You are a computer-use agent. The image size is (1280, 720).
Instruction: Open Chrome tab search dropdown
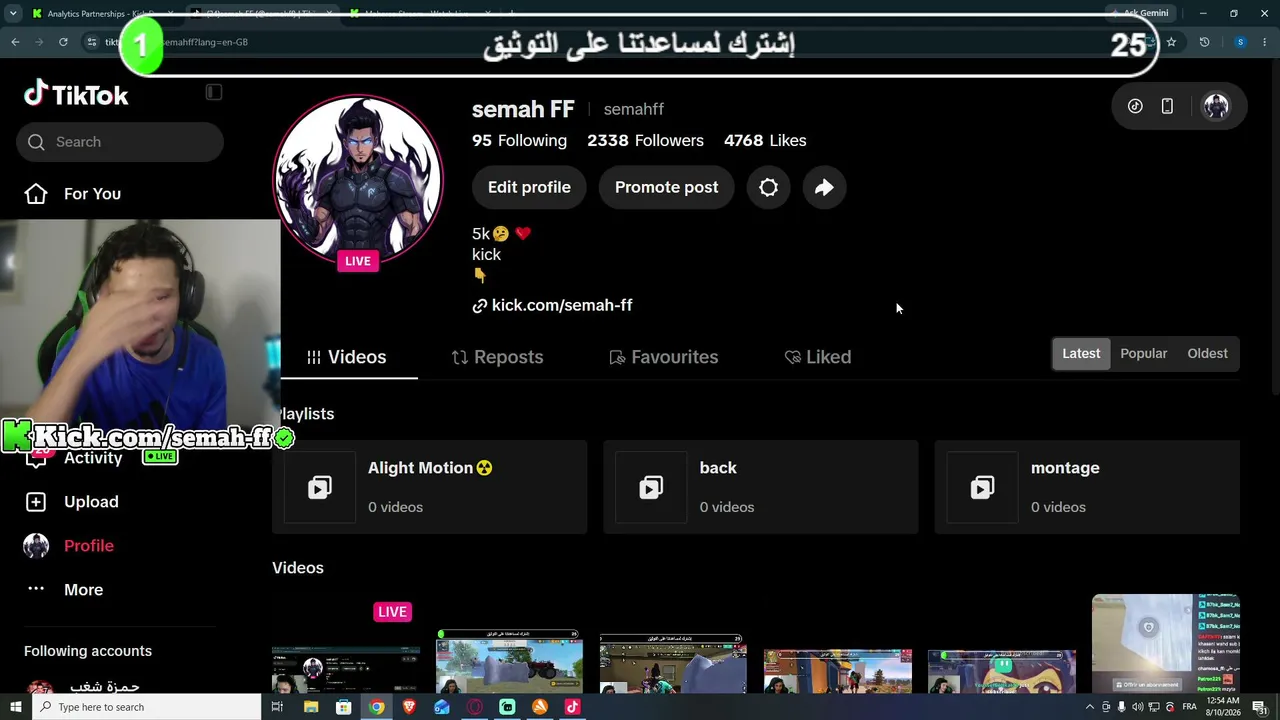(13, 13)
